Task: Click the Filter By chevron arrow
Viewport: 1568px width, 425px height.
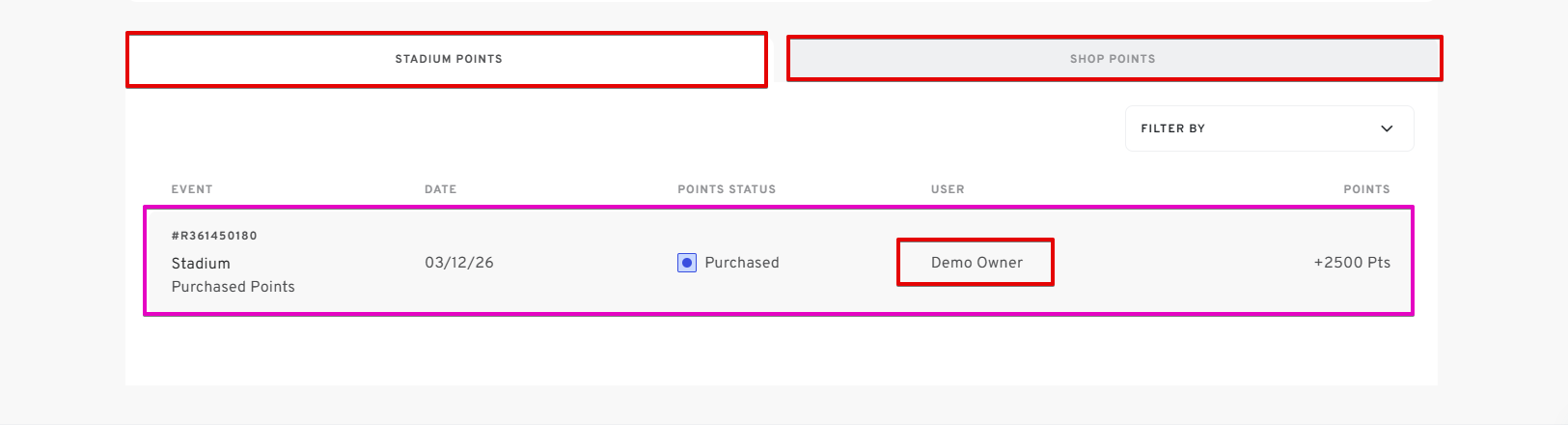Action: (1387, 128)
